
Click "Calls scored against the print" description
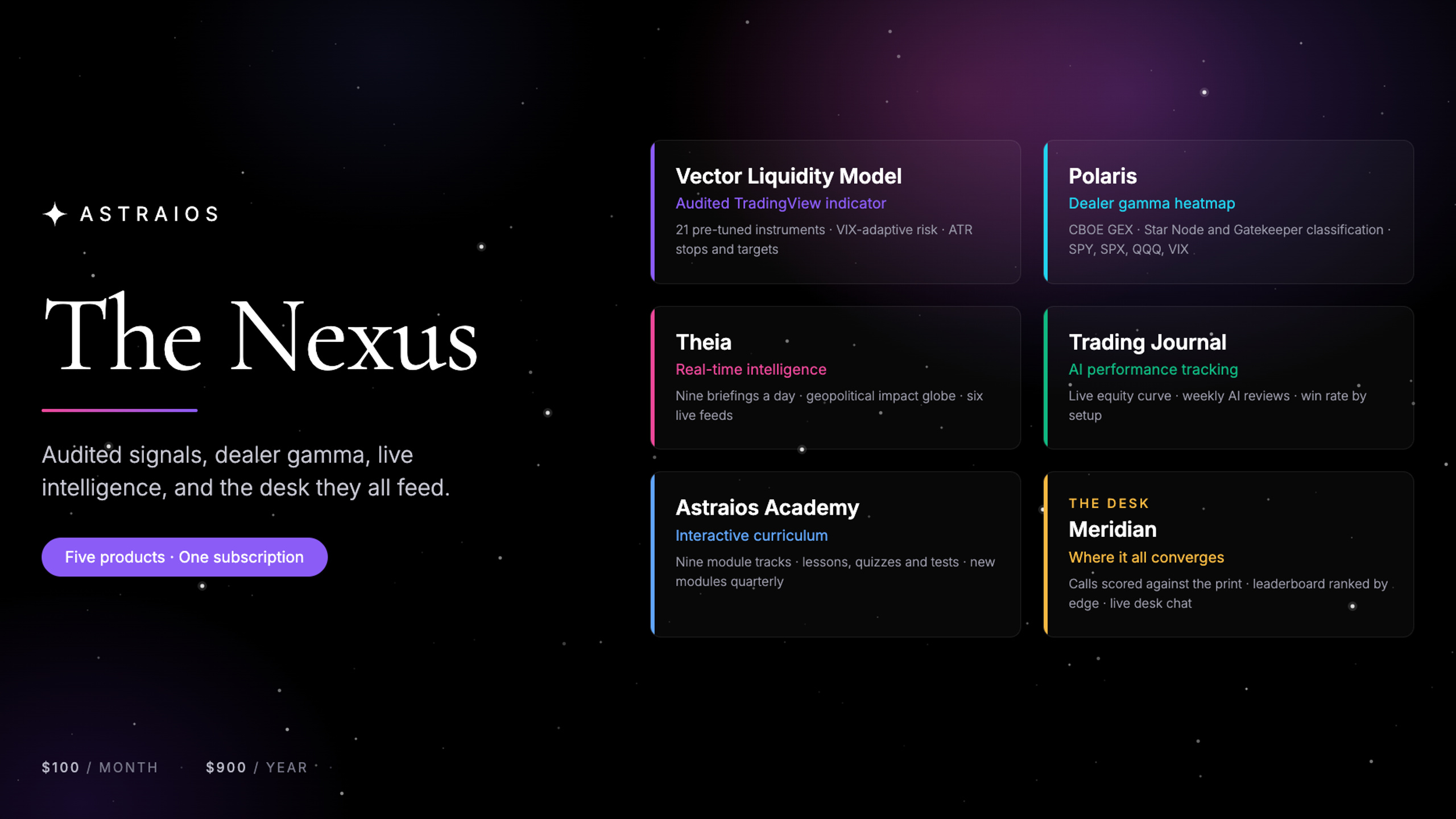(x=1228, y=594)
